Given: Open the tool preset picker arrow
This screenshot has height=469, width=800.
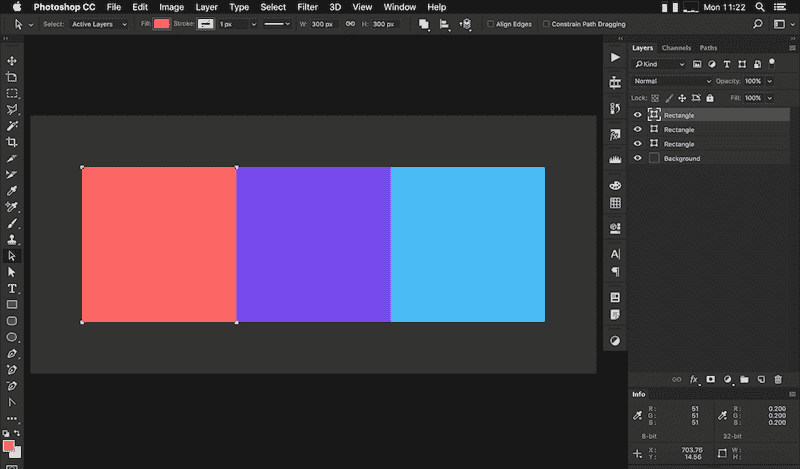Looking at the screenshot, I should pos(31,24).
